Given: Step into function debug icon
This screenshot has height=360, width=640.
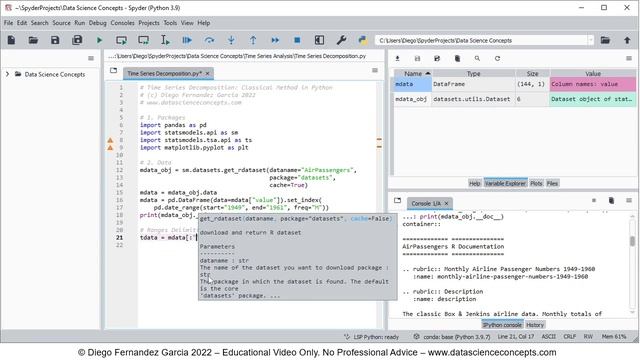Looking at the screenshot, I should (x=231, y=40).
